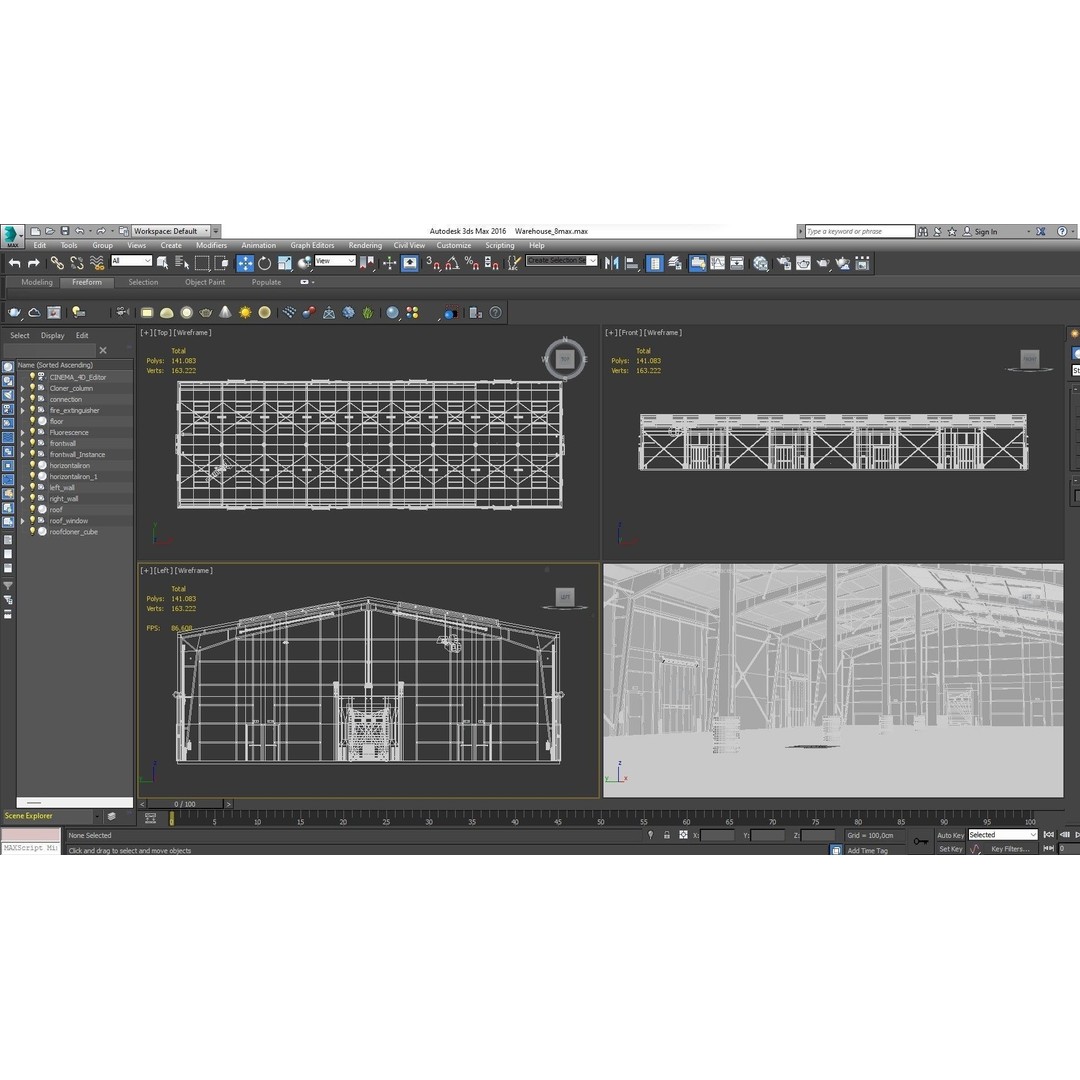Click Bind to Space Warp icon
The width and height of the screenshot is (1080, 1080).
coord(97,263)
